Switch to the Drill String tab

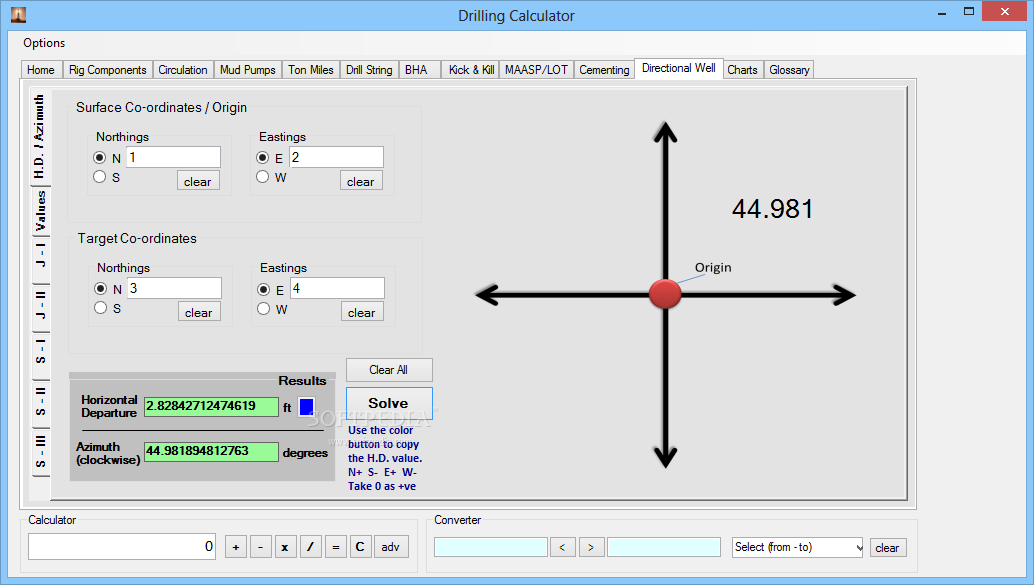pos(369,70)
